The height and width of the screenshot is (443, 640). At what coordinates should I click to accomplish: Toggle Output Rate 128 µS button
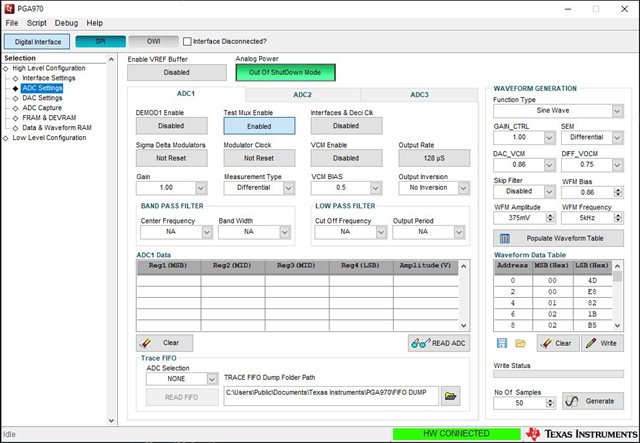point(434,158)
